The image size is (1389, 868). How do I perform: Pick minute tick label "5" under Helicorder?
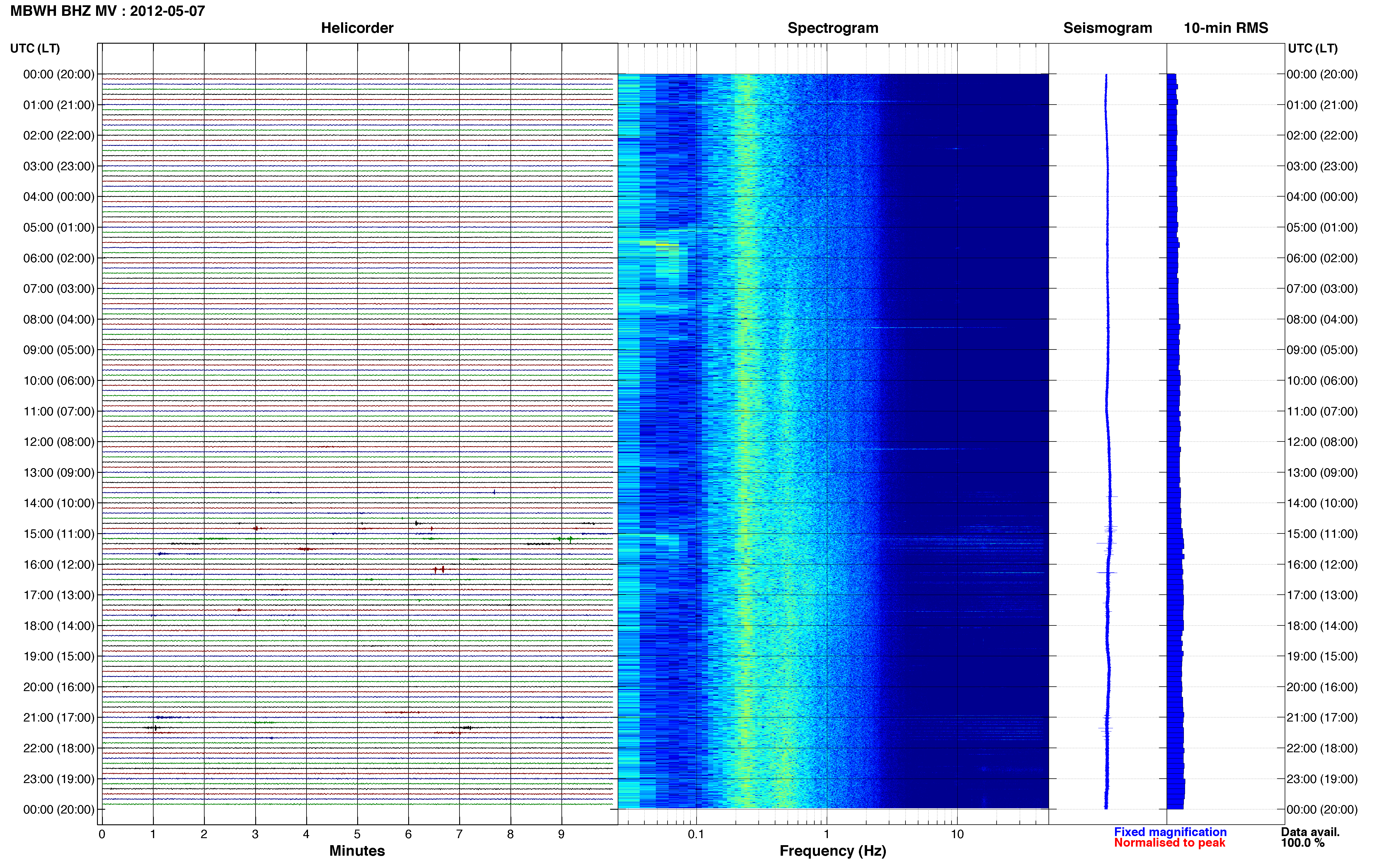pyautogui.click(x=357, y=835)
